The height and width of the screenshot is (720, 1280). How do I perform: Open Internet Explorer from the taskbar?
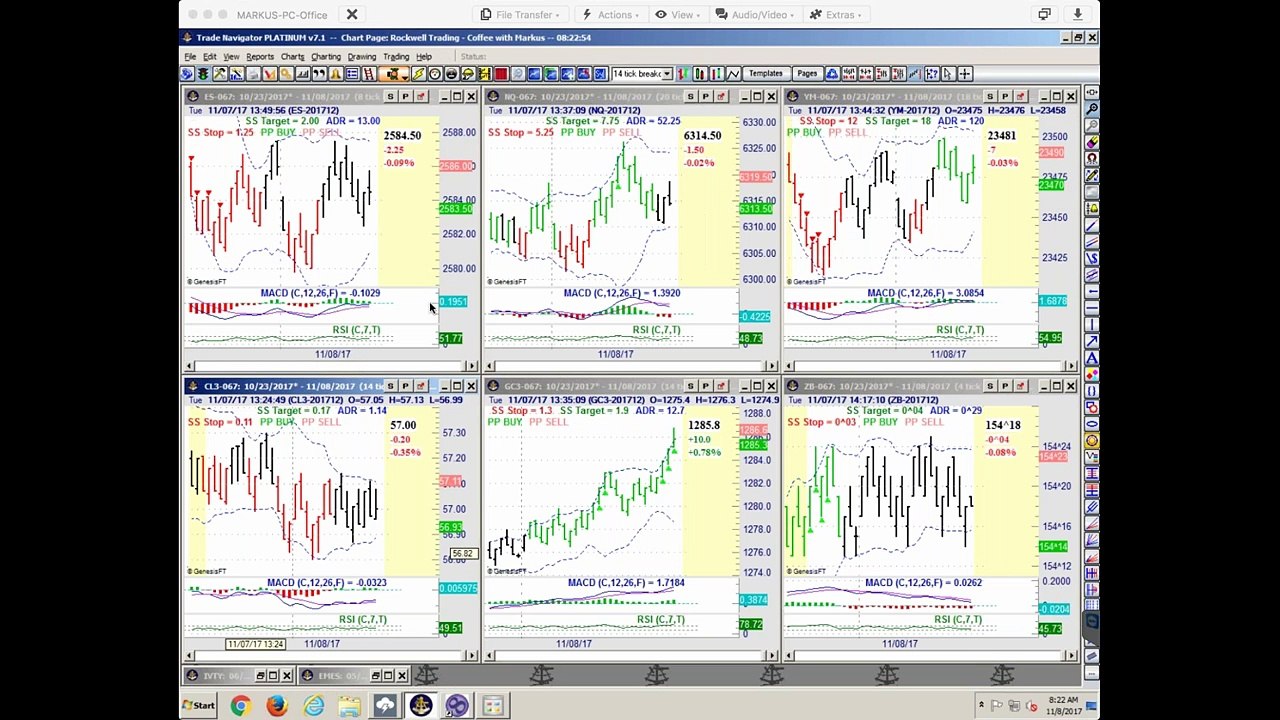coord(313,706)
